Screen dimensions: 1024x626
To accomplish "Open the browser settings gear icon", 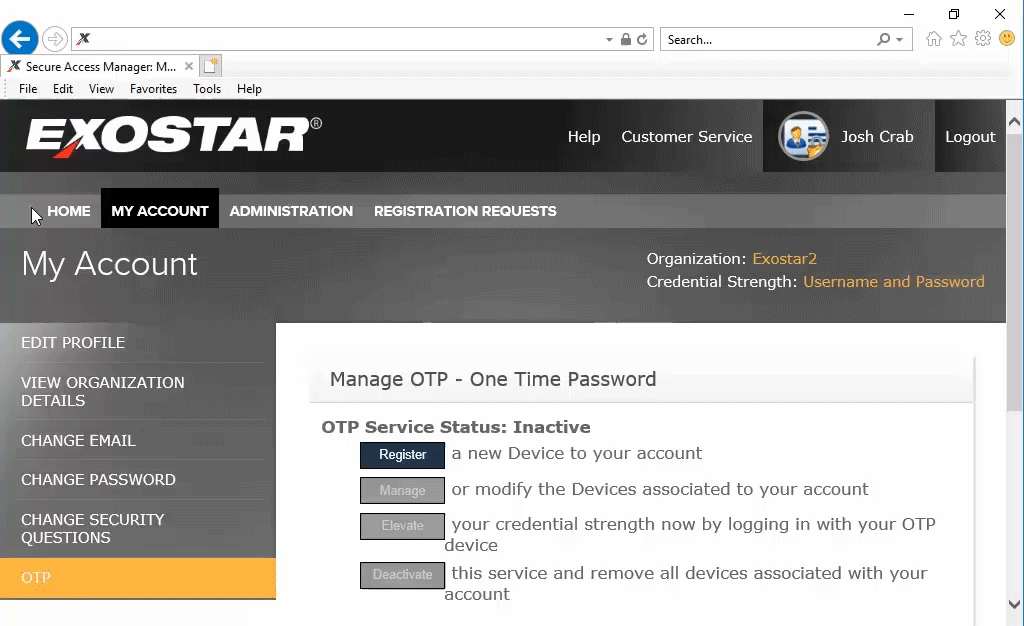I will tap(983, 39).
